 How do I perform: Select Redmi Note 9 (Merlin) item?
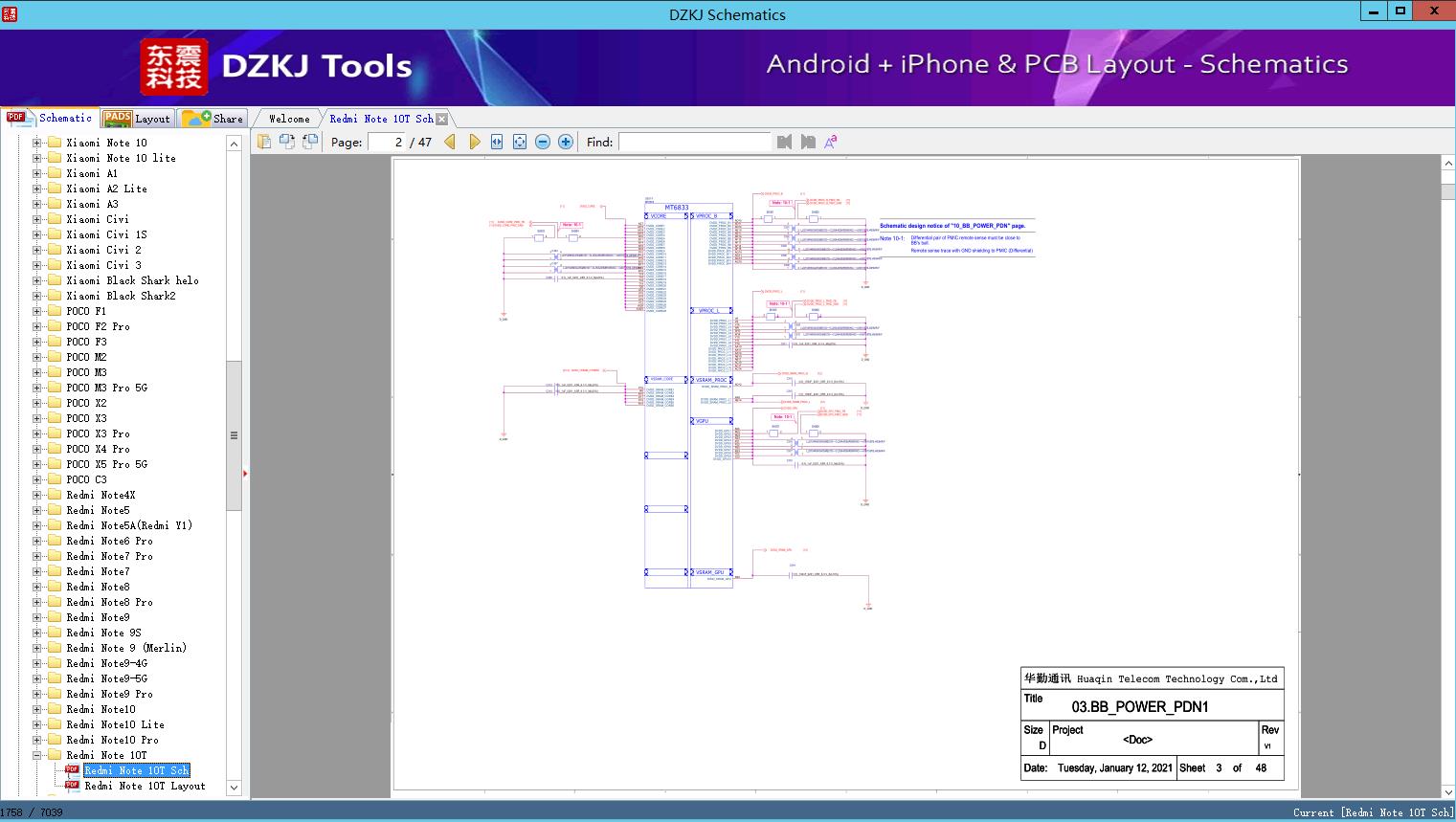point(126,648)
